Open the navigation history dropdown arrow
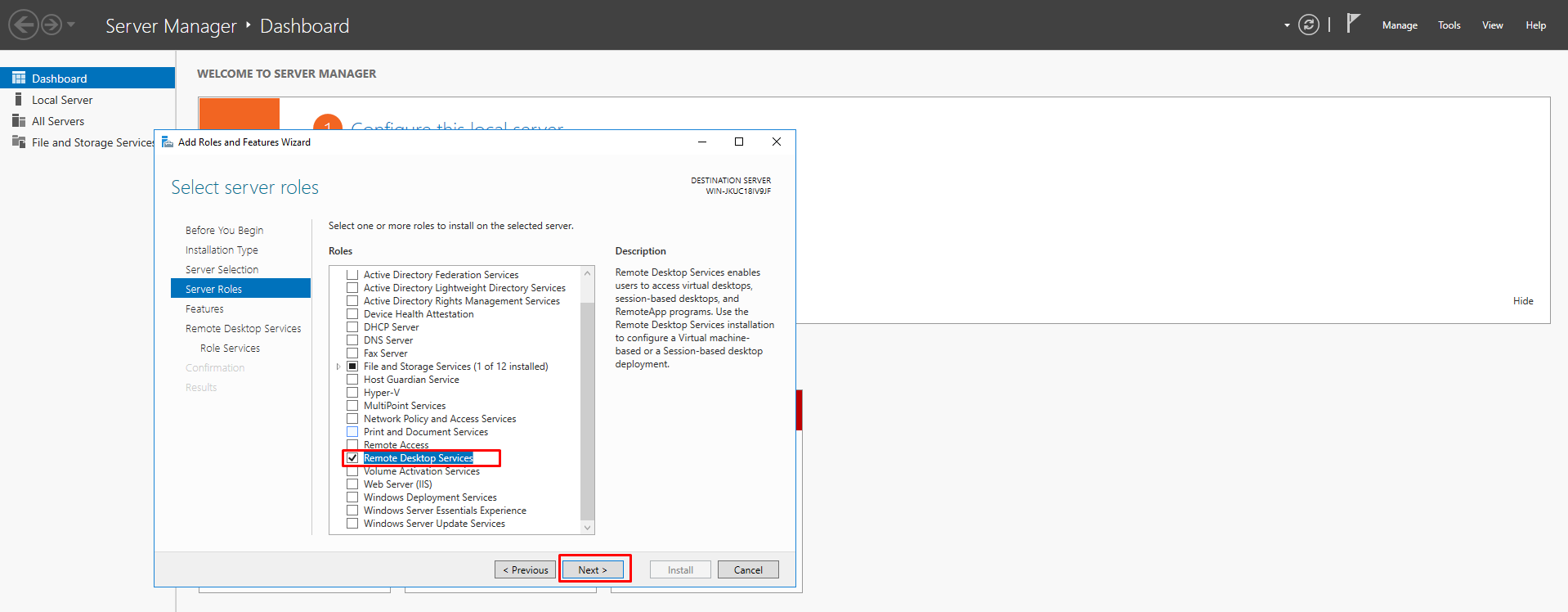Screen dimensions: 1568x612 71,25
